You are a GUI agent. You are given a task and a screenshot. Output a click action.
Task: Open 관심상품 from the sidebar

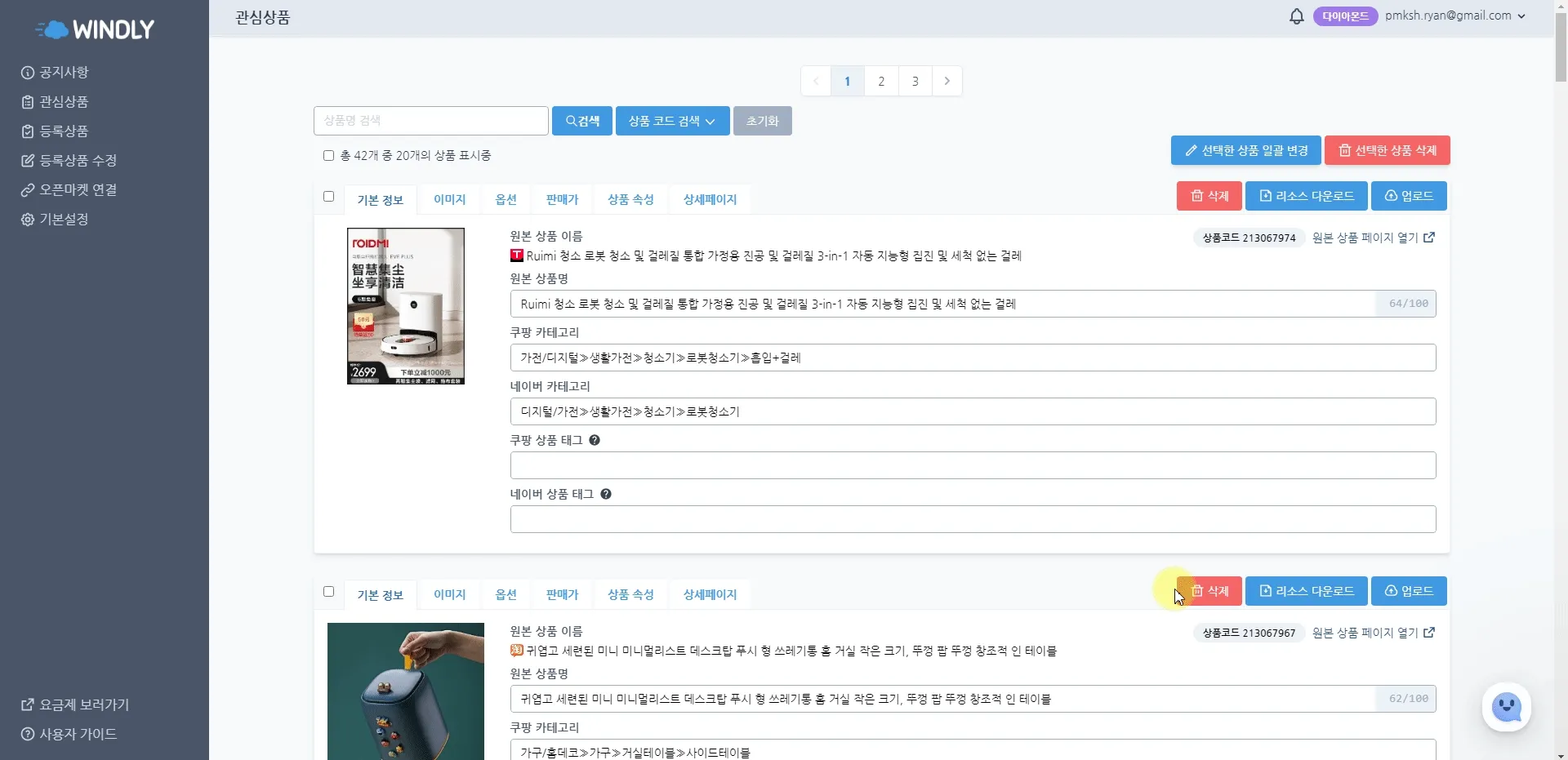coord(55,102)
